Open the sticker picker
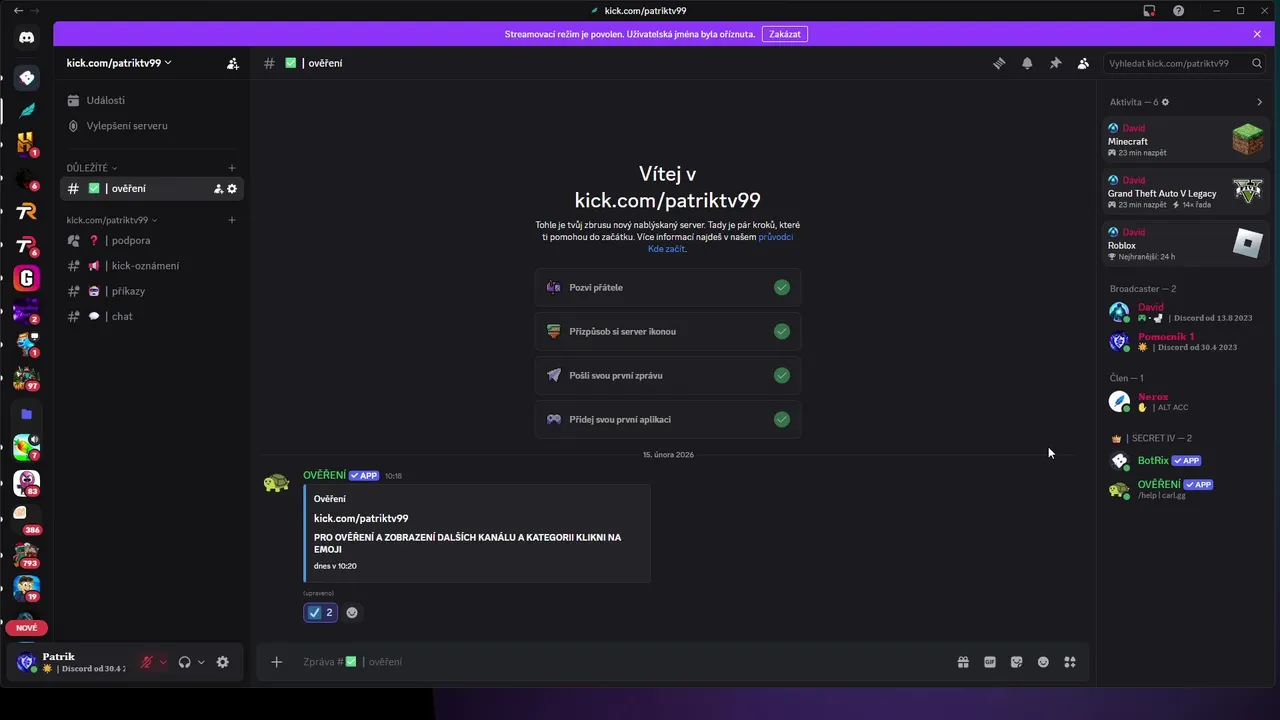1280x720 pixels. tap(1017, 662)
